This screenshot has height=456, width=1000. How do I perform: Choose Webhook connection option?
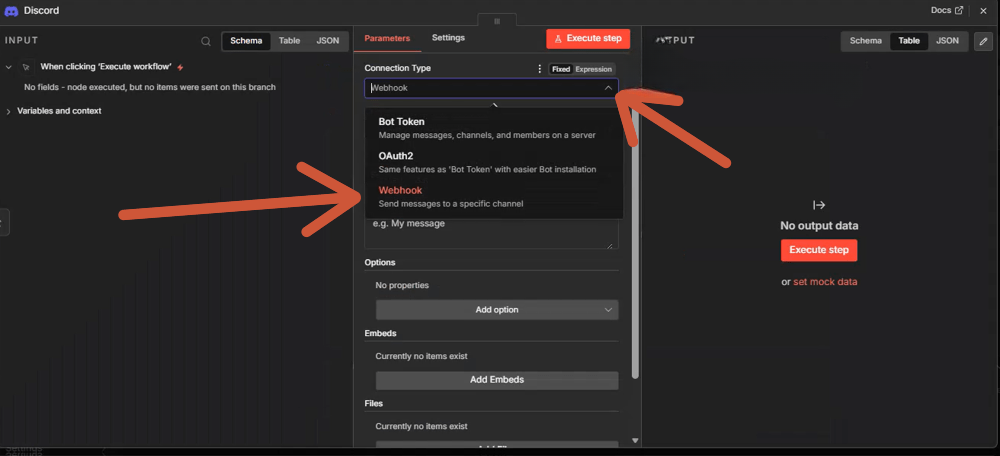pos(494,196)
